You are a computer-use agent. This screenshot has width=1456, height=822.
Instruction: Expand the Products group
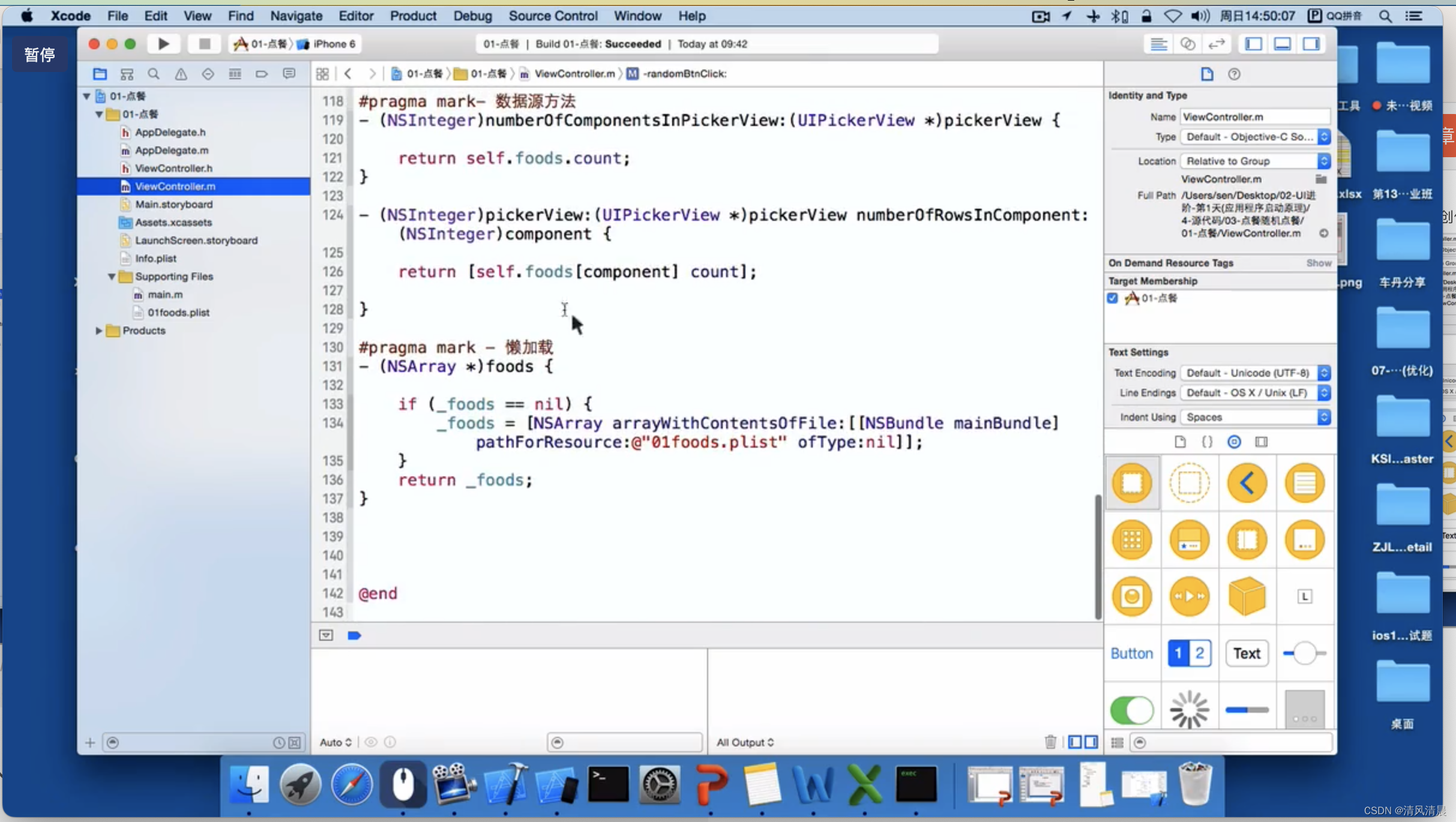99,331
